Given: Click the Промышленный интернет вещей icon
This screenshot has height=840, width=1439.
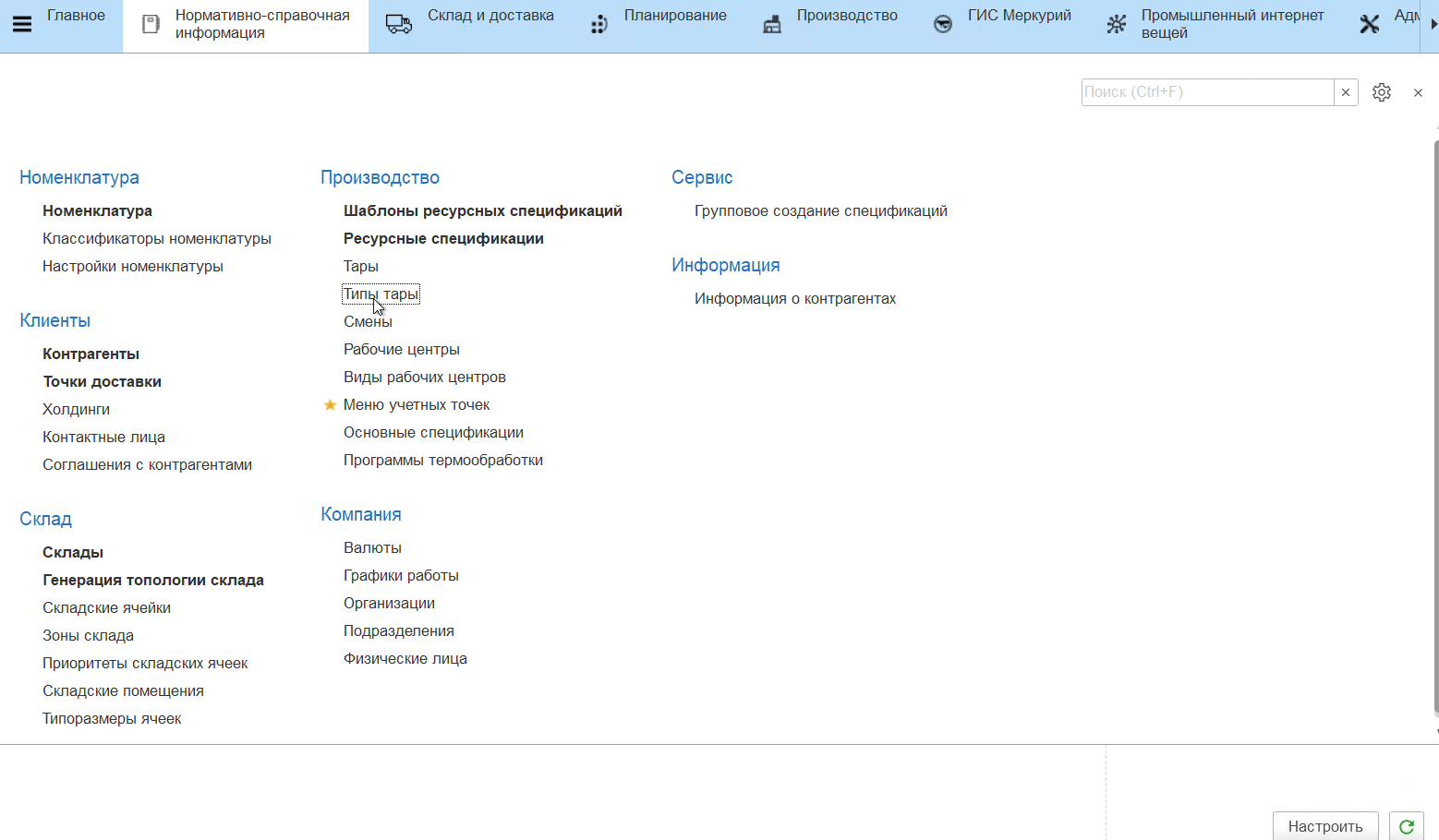Looking at the screenshot, I should coord(1117,25).
